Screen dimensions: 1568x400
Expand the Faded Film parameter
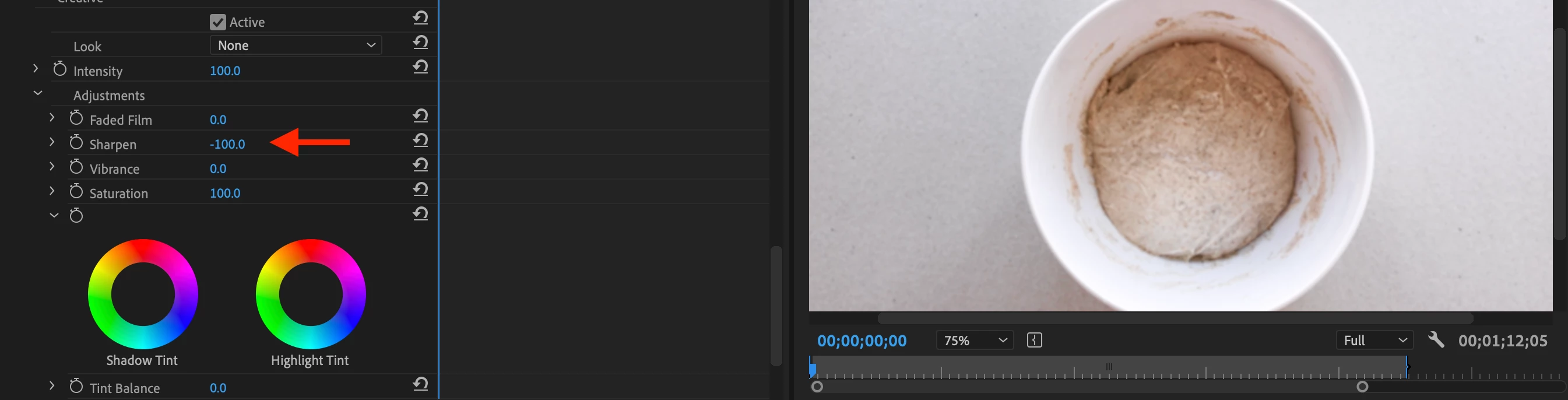tap(52, 117)
